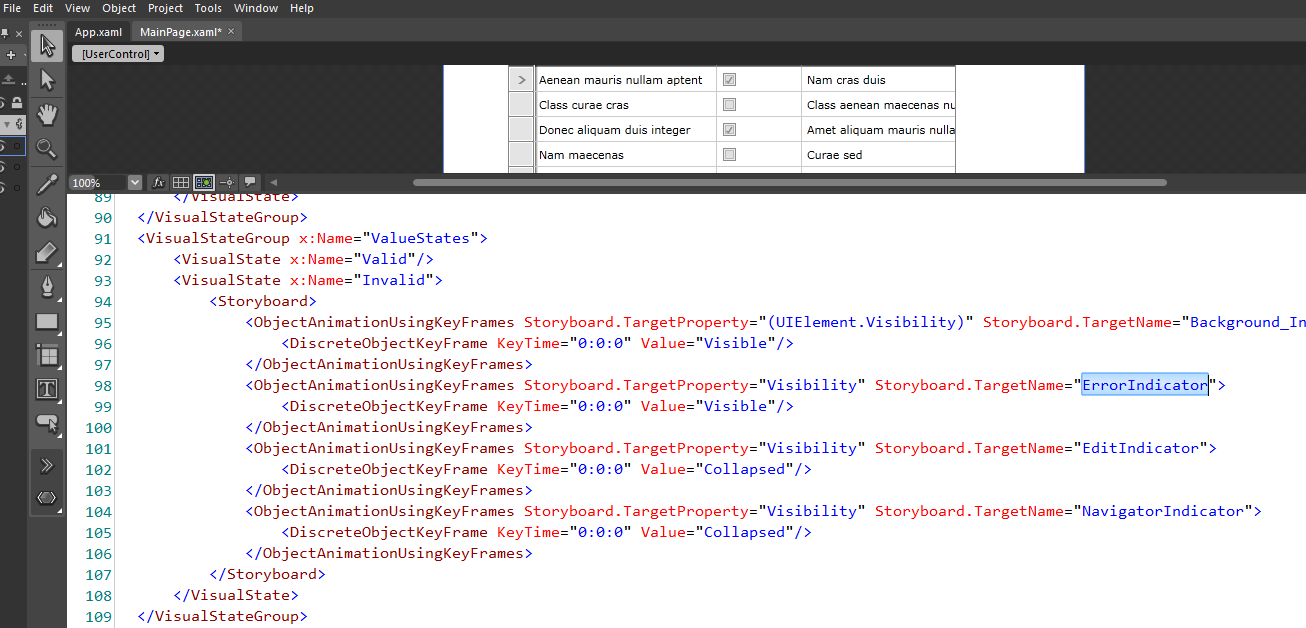Toggle snapping to gridlines
The image size is (1306, 628).
click(204, 183)
